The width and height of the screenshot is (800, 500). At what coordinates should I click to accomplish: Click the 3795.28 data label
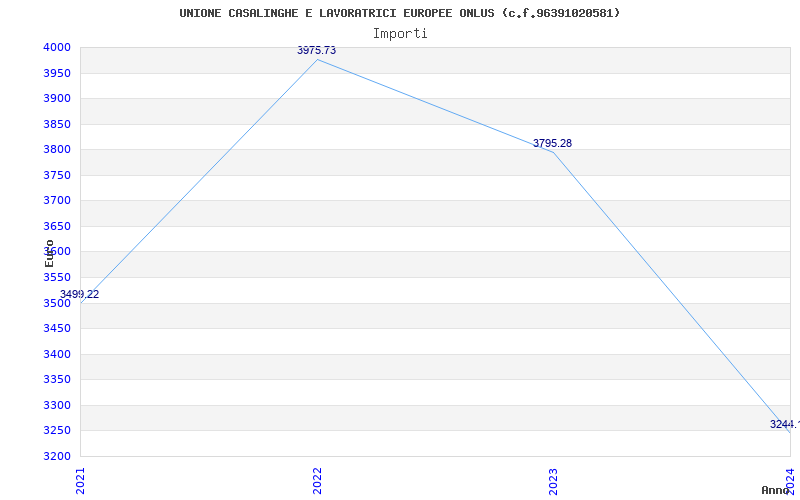tap(553, 143)
